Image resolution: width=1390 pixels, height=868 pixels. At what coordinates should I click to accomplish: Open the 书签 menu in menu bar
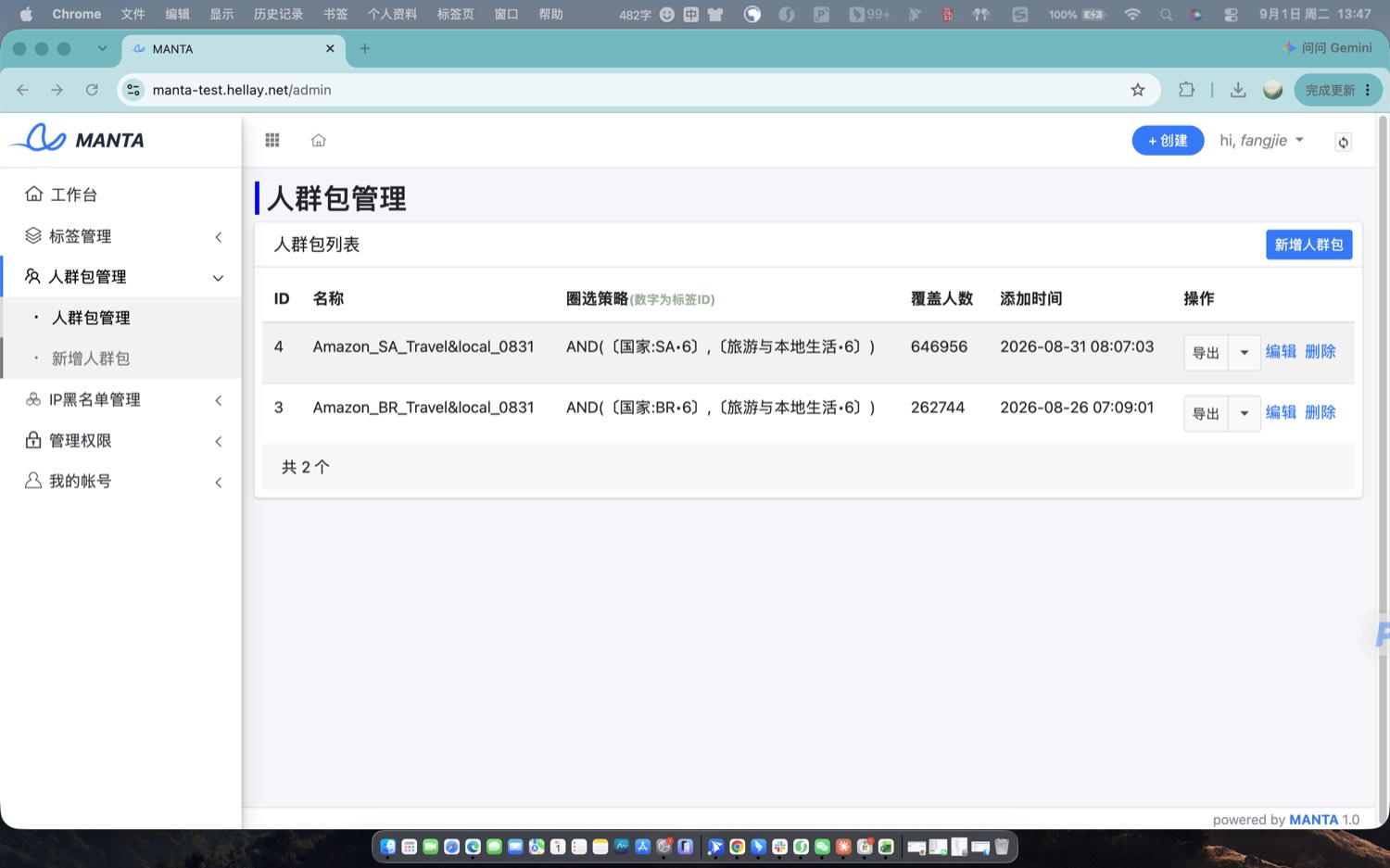pyautogui.click(x=335, y=14)
